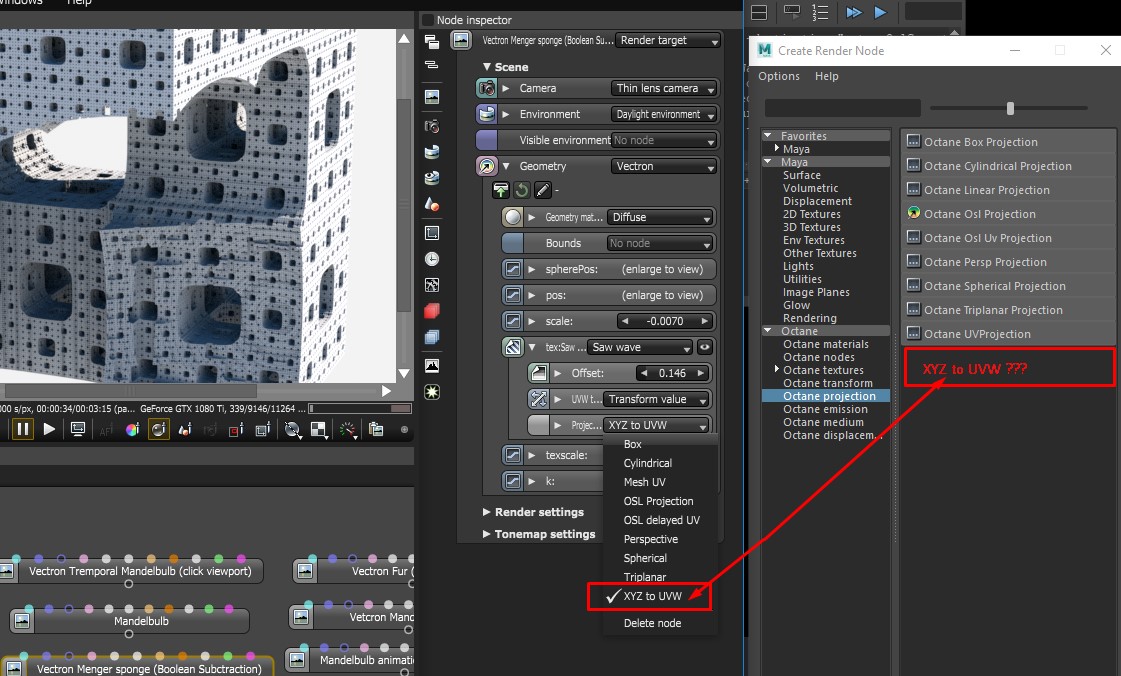Screen dimensions: 1121x676
Task: Click the environment icon in inspector sidebar
Action: tap(432, 152)
